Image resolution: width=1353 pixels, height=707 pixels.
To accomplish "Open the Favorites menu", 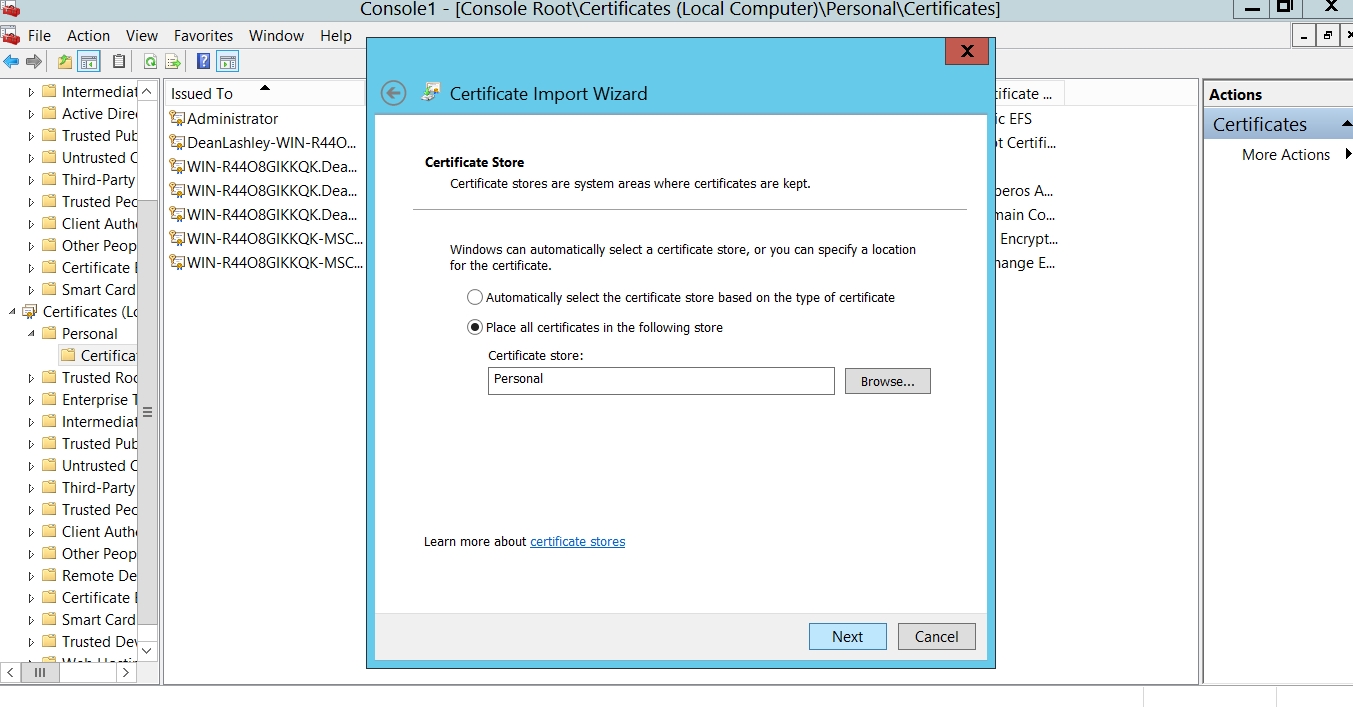I will (203, 36).
